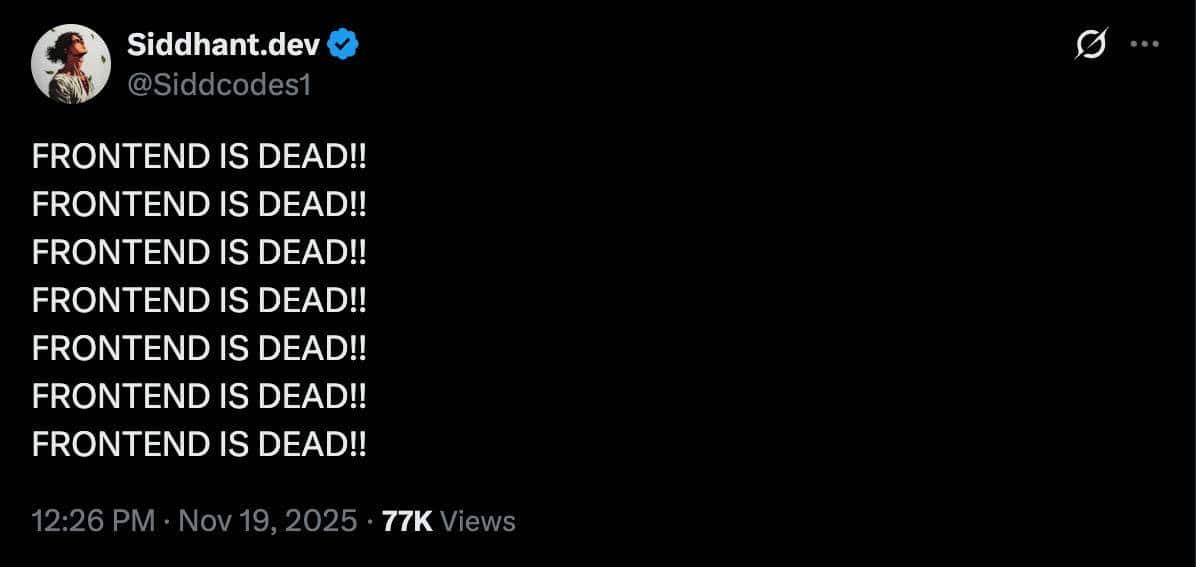Open the three-dot More options menu
1196x567 pixels.
click(1144, 44)
